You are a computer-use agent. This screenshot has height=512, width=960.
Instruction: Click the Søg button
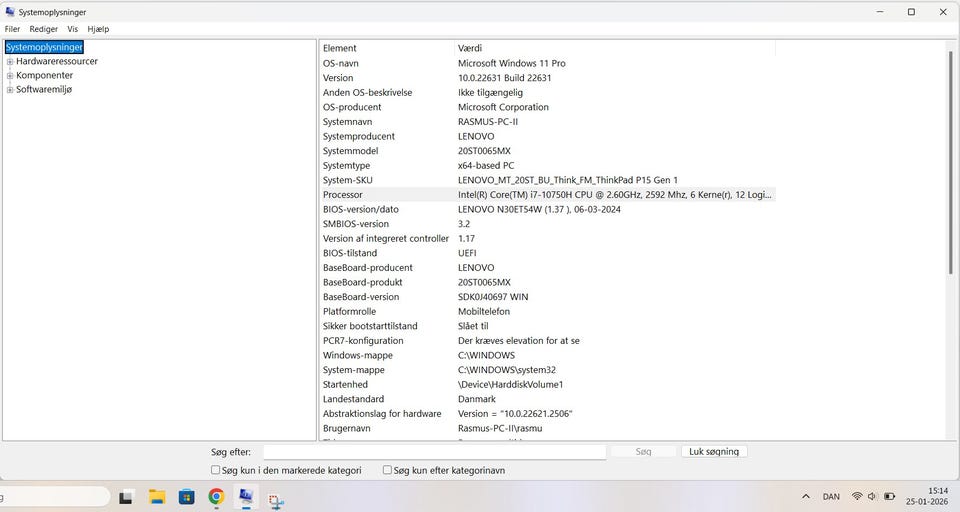643,452
